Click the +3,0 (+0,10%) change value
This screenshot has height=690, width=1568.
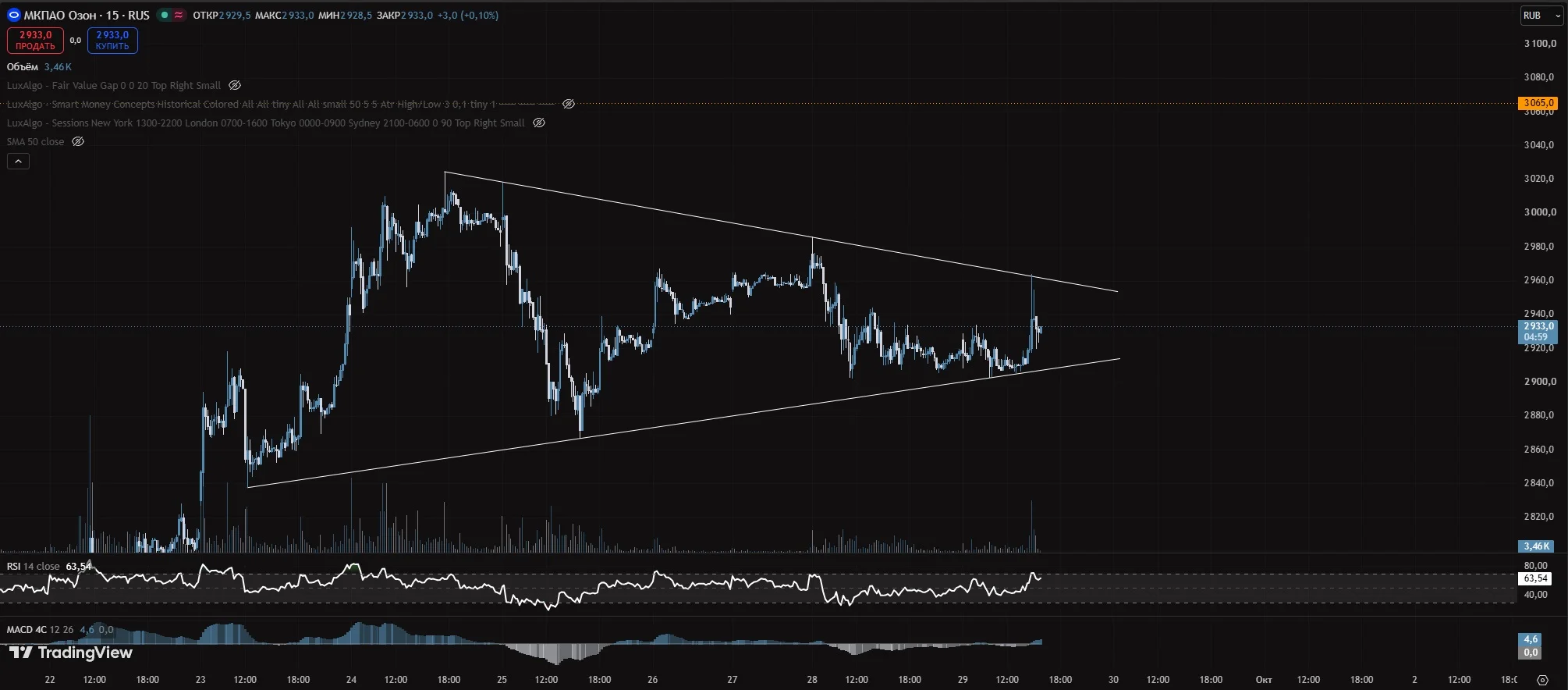tap(467, 15)
